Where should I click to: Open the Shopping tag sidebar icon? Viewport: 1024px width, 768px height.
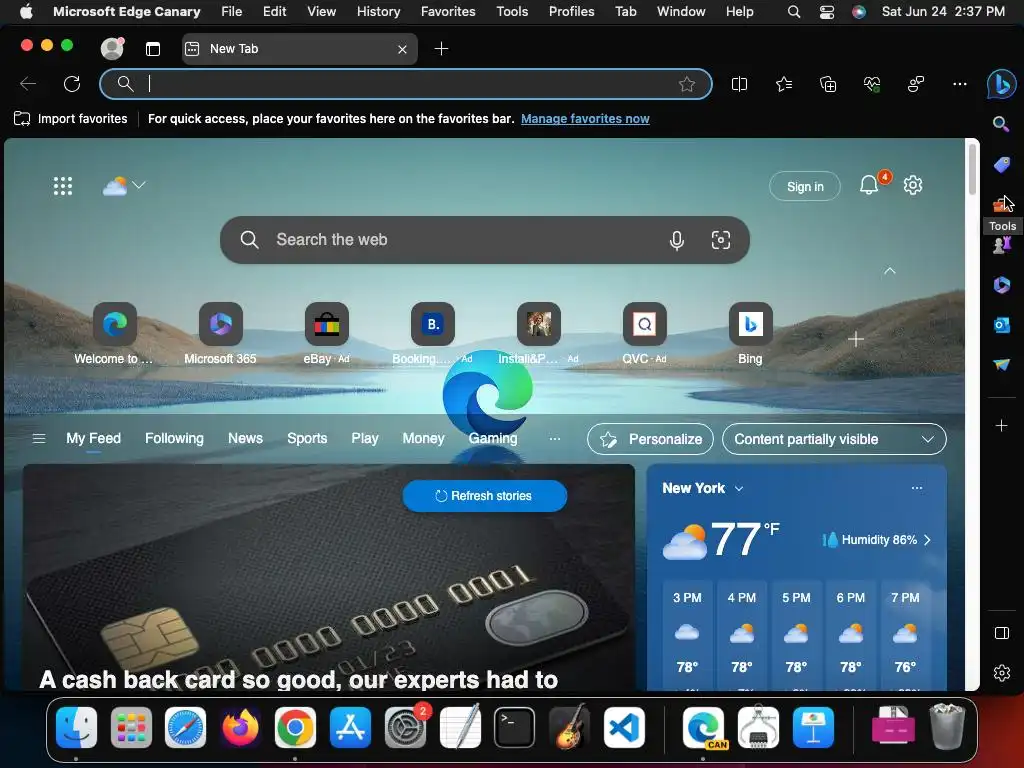pos(1001,165)
